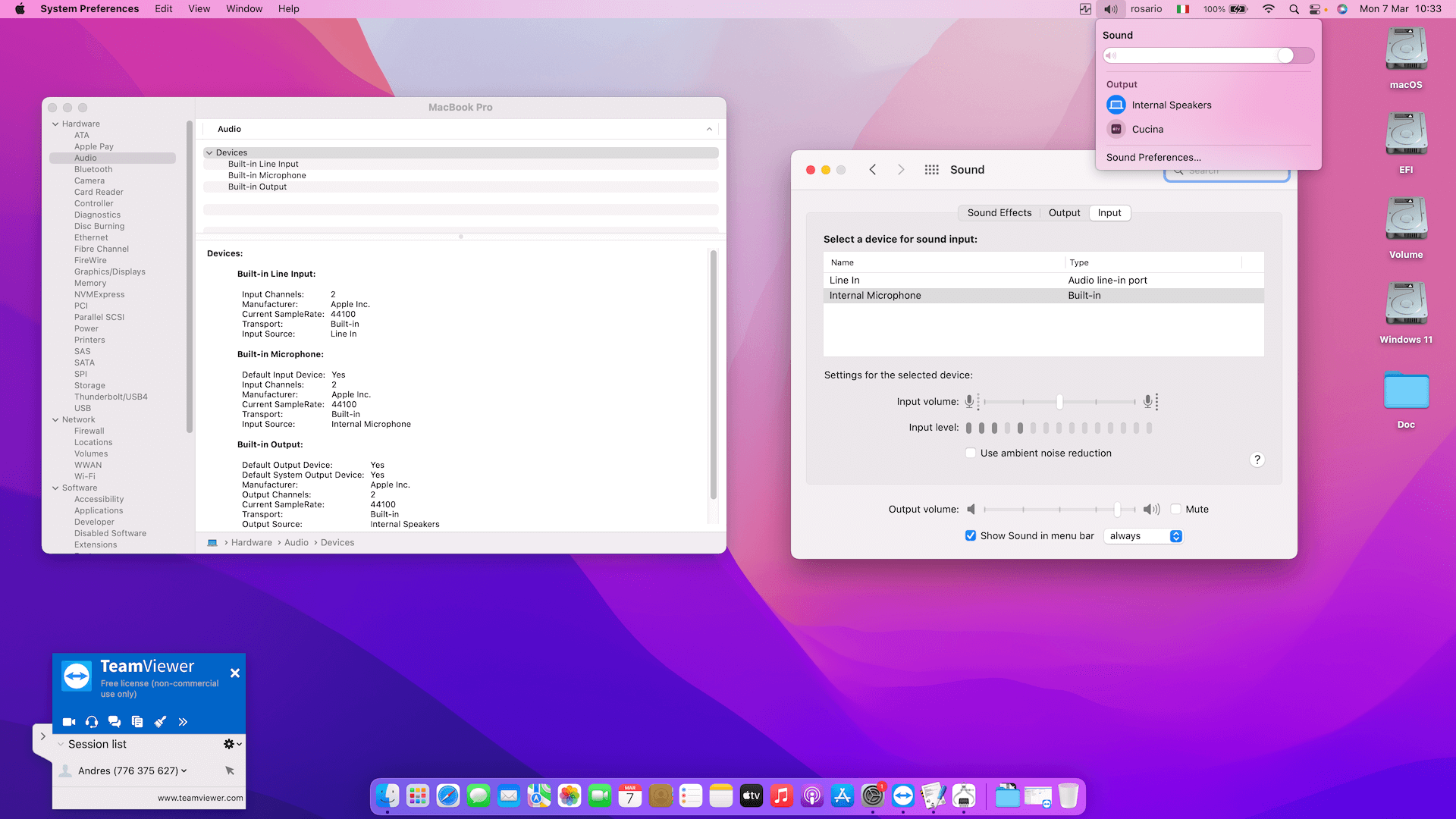Toggle the Mute checkbox

[x=1176, y=510]
